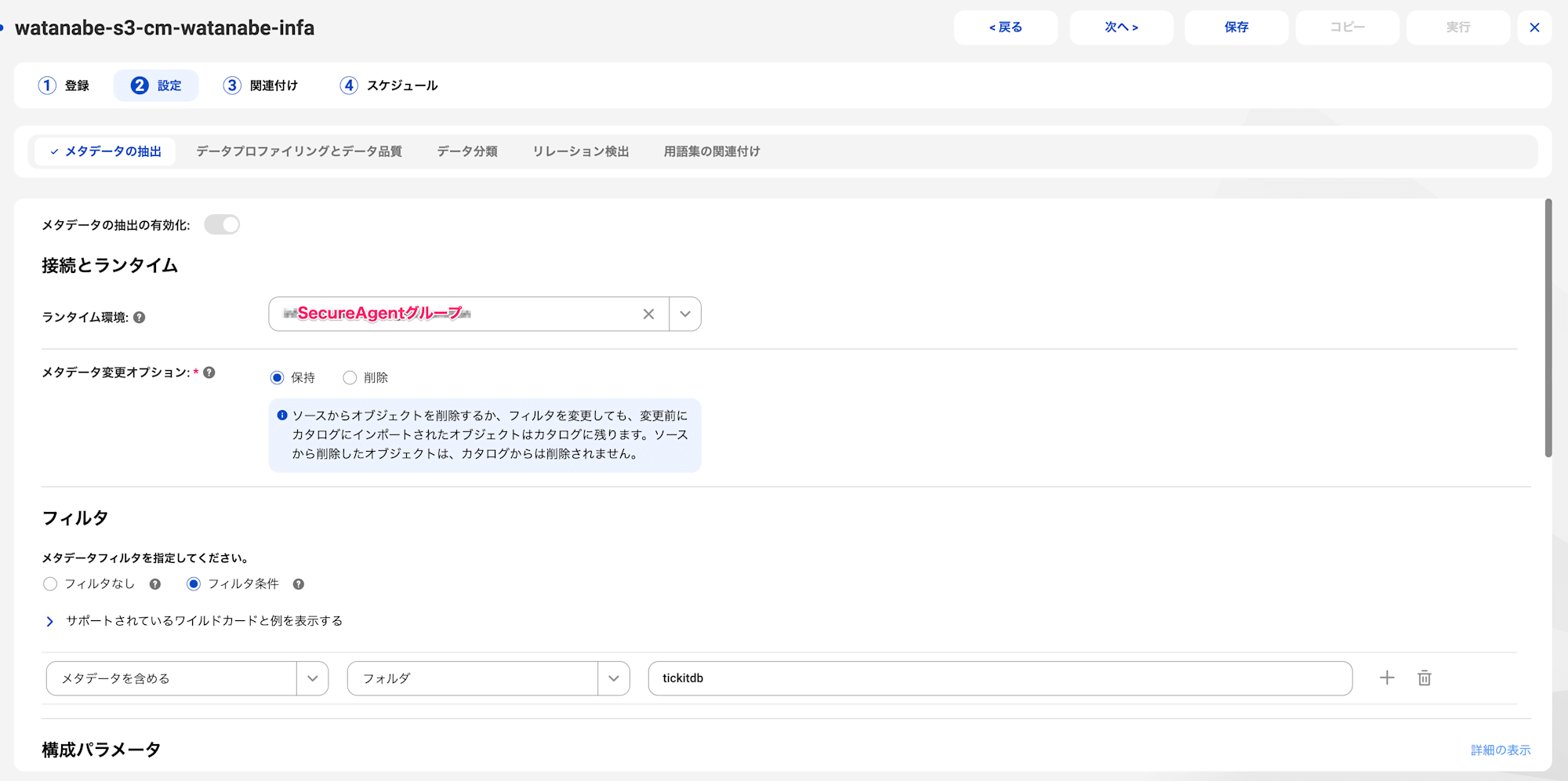Switch to データプロファイリングとデータ品質 tab
Screen dimensions: 1568x781
(x=299, y=151)
